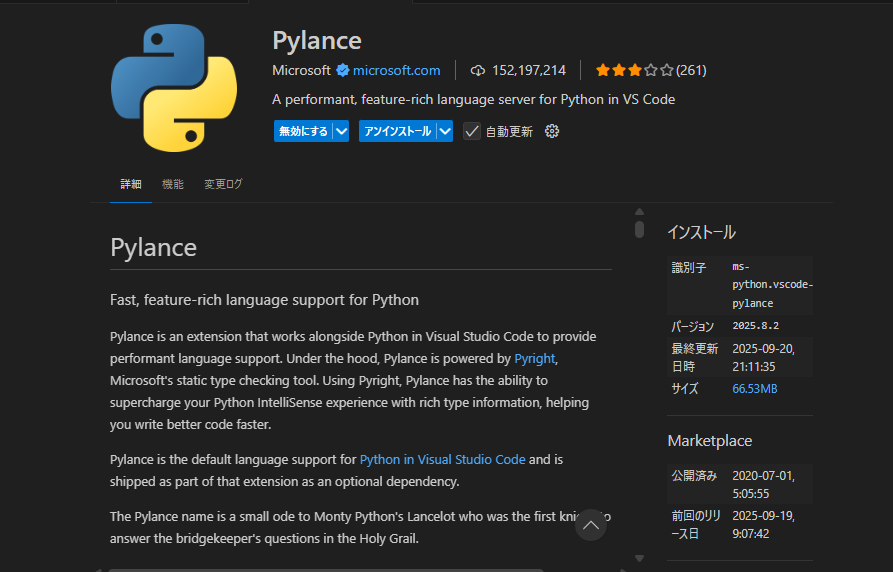Toggle the 自動更新 checkbox
893x572 pixels.
(x=472, y=131)
